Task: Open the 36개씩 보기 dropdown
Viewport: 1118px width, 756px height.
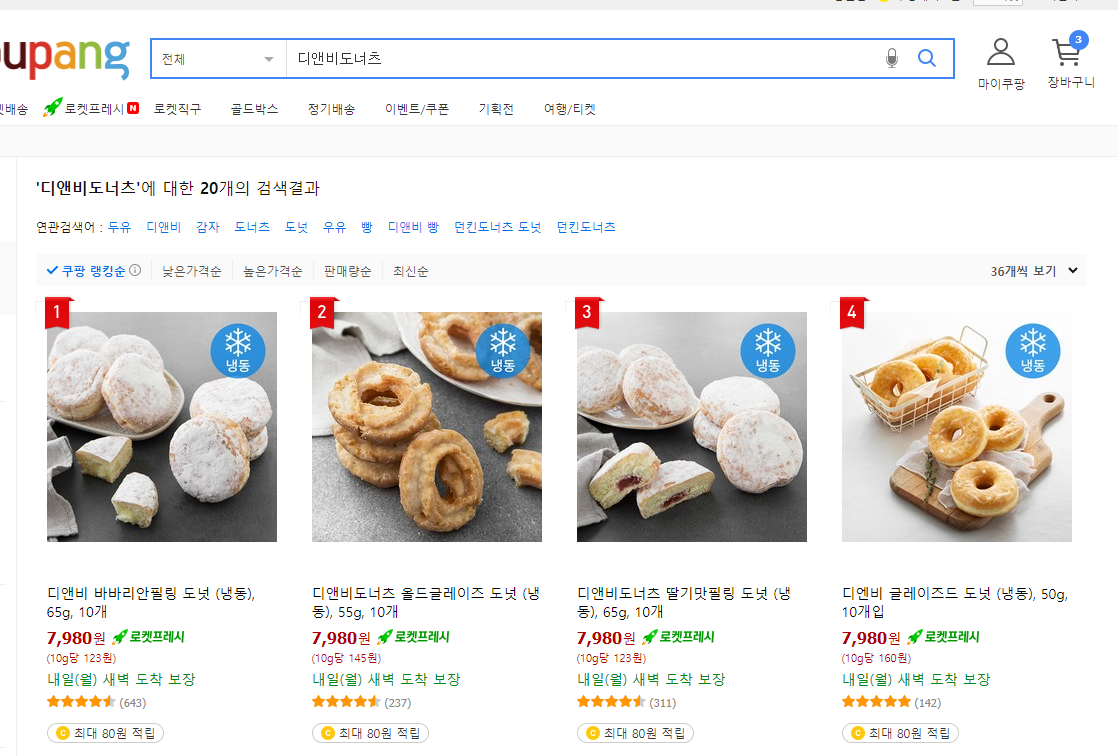Action: pos(1034,271)
